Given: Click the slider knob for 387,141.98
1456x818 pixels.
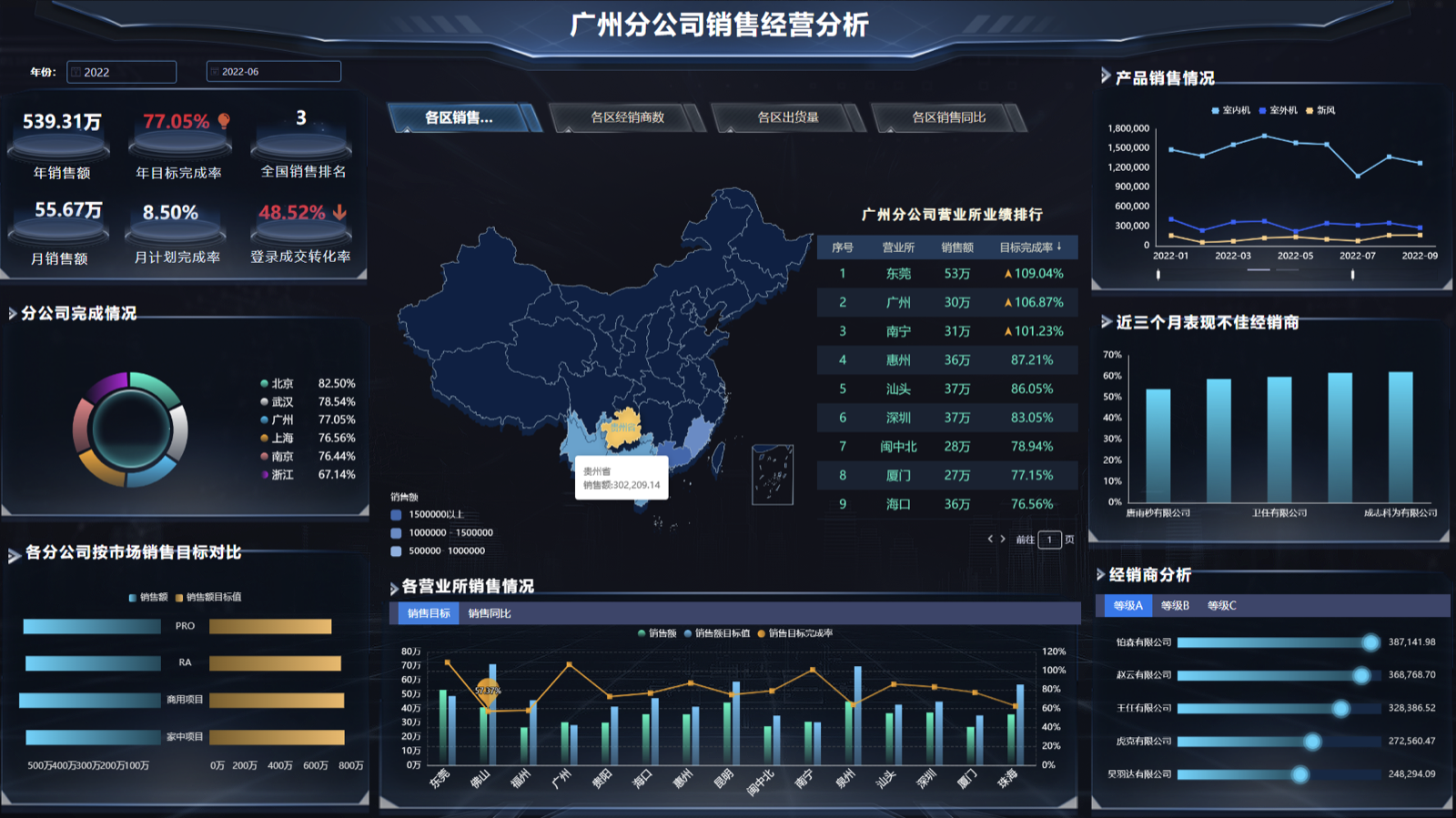Looking at the screenshot, I should [x=1370, y=642].
